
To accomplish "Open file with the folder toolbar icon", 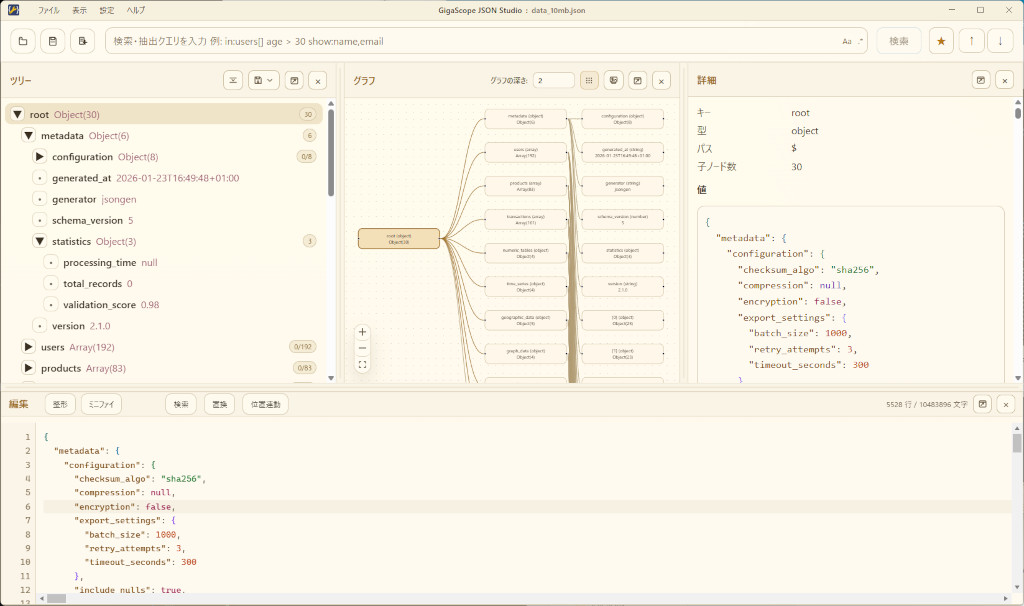I will (x=23, y=41).
